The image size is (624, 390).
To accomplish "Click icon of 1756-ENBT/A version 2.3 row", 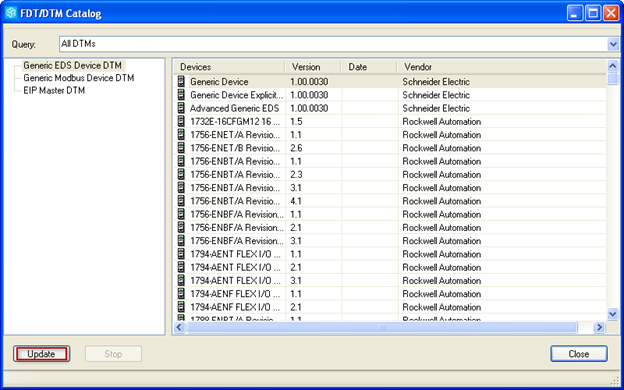I will 181,174.
